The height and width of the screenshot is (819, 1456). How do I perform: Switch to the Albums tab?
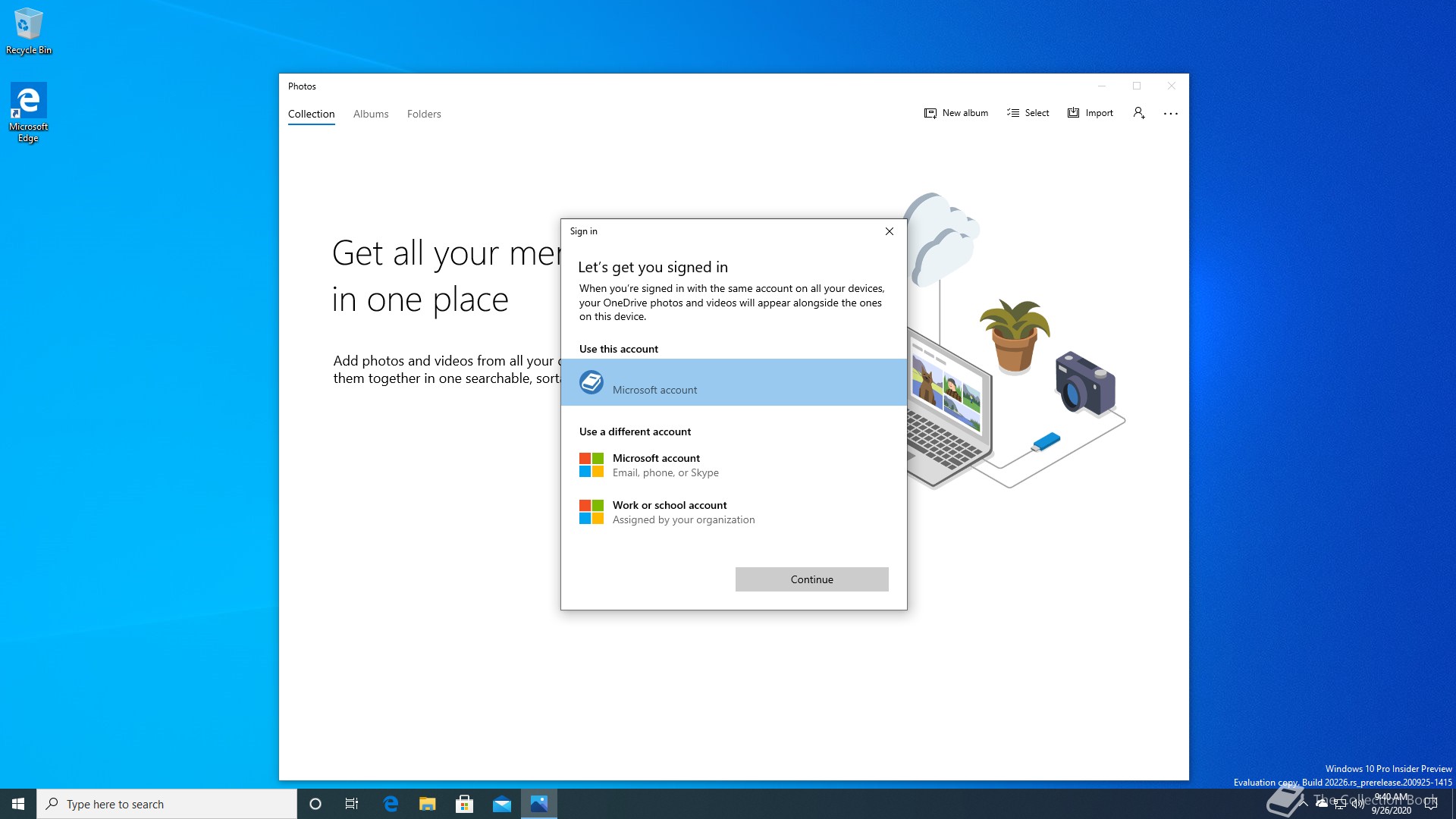click(x=371, y=114)
